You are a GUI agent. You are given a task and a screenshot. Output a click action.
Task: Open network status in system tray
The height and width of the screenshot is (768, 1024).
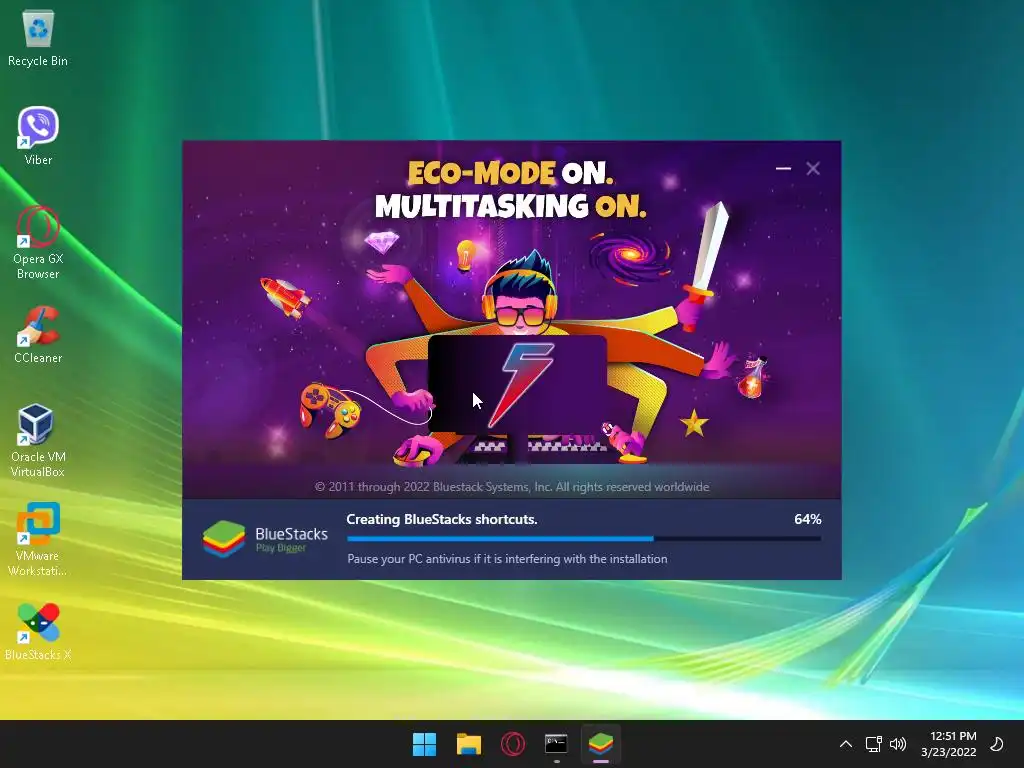[874, 744]
